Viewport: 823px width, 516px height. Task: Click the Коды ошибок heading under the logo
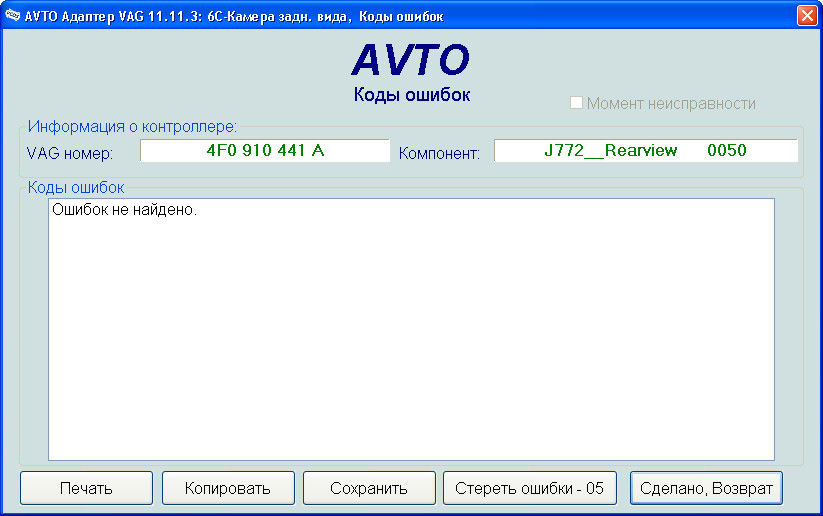[411, 95]
